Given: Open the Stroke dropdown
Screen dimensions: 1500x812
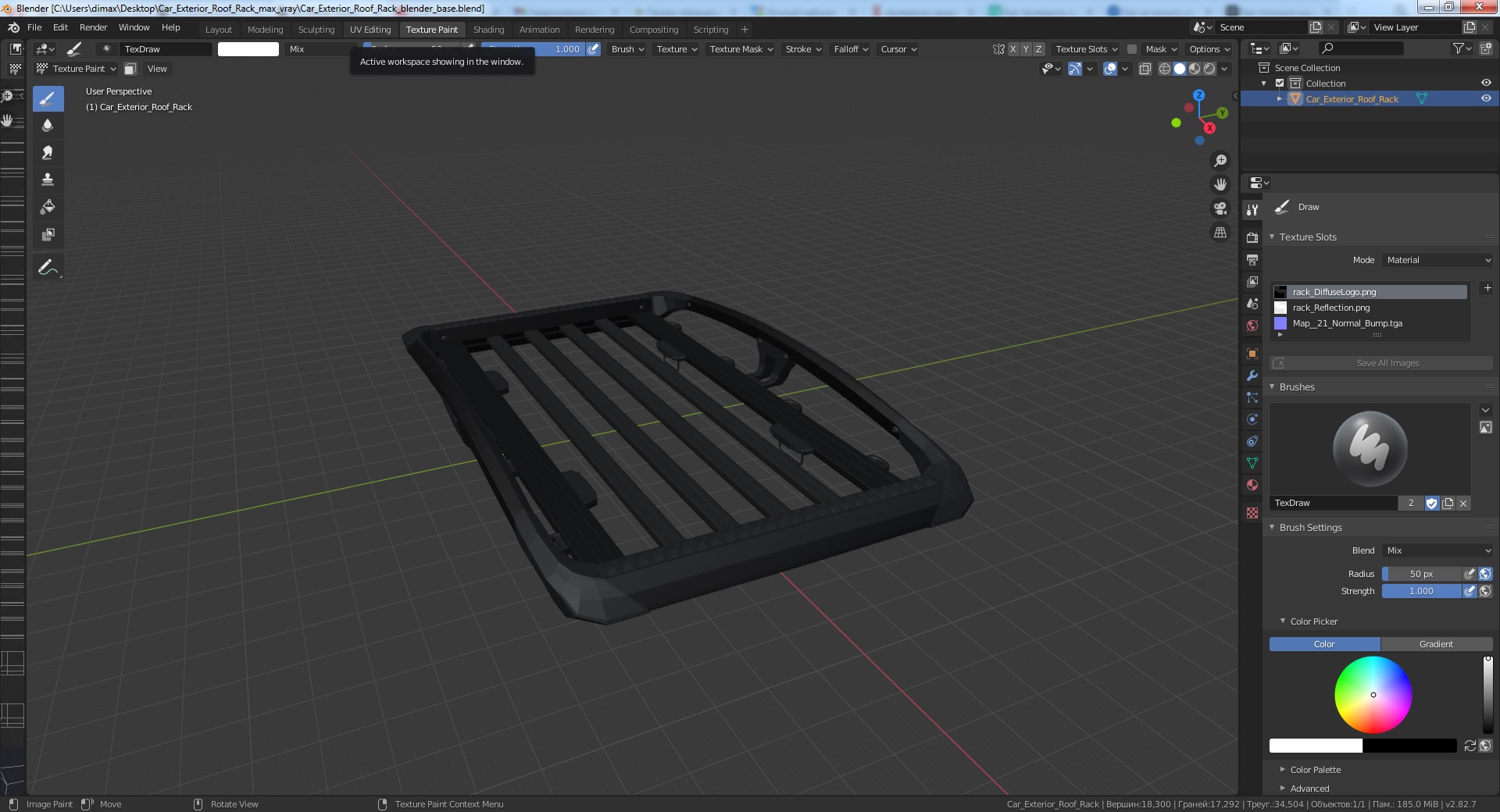Looking at the screenshot, I should coord(803,49).
